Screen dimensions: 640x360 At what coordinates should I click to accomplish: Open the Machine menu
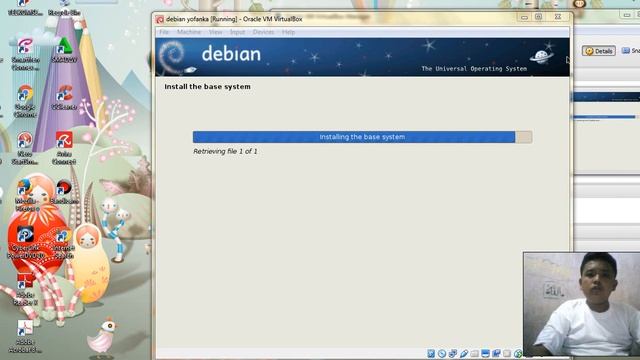coord(189,32)
